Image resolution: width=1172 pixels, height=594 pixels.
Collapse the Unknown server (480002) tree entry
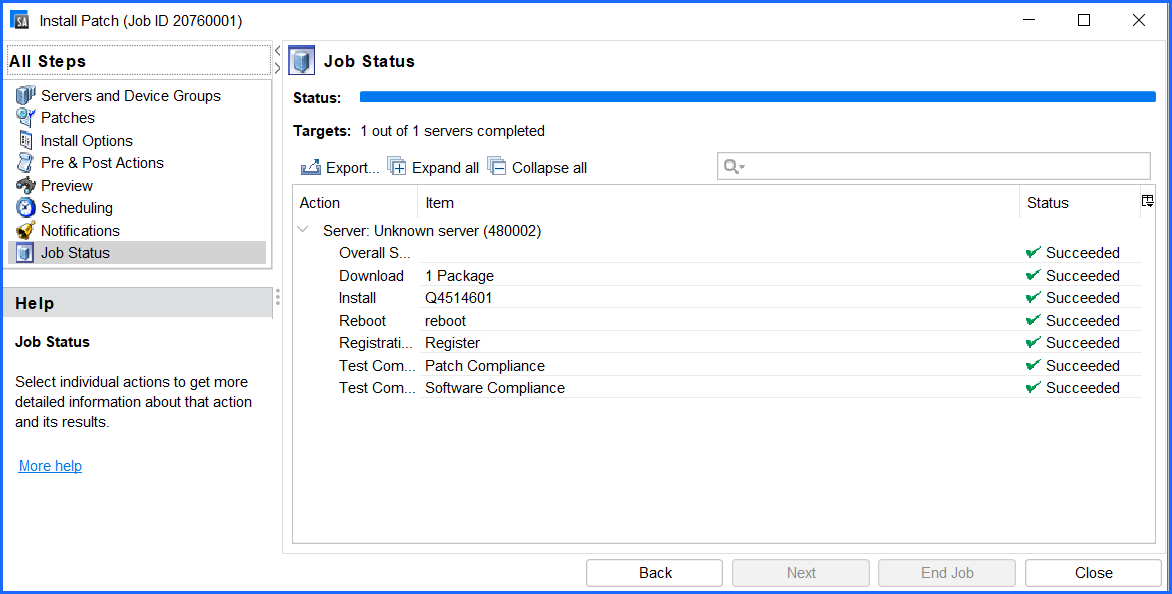tap(303, 229)
